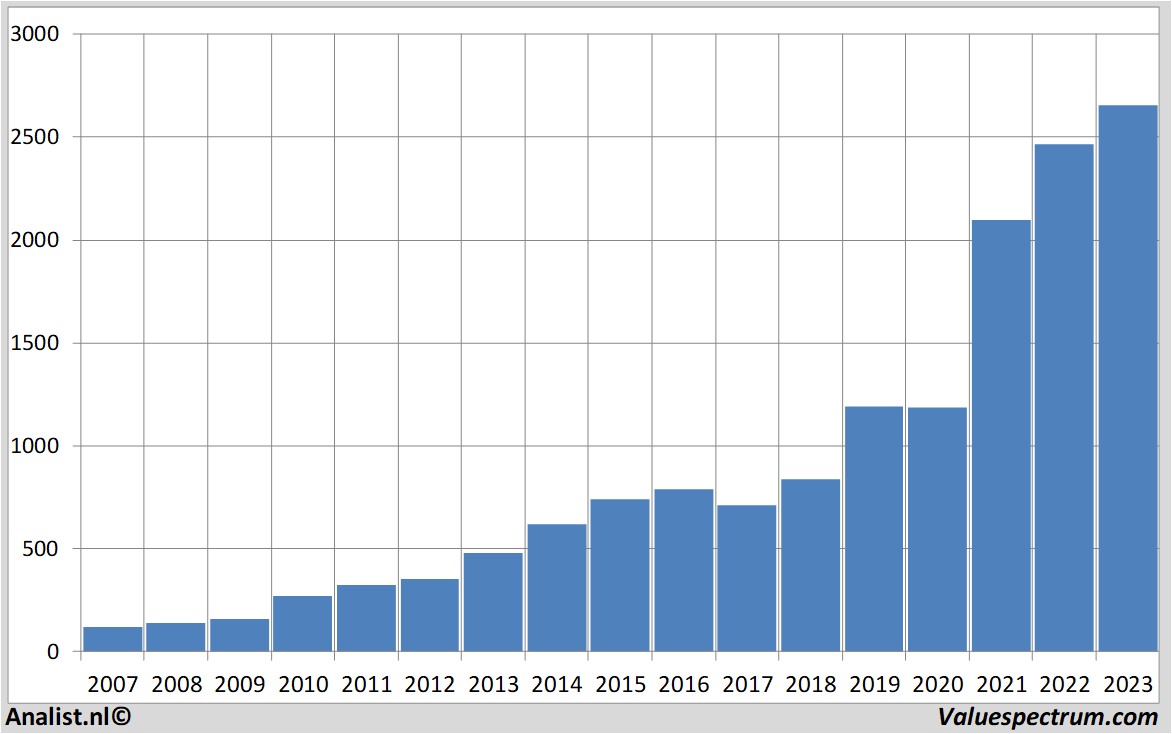
Task: Click the 2023 bar in the chart
Action: [1127, 378]
